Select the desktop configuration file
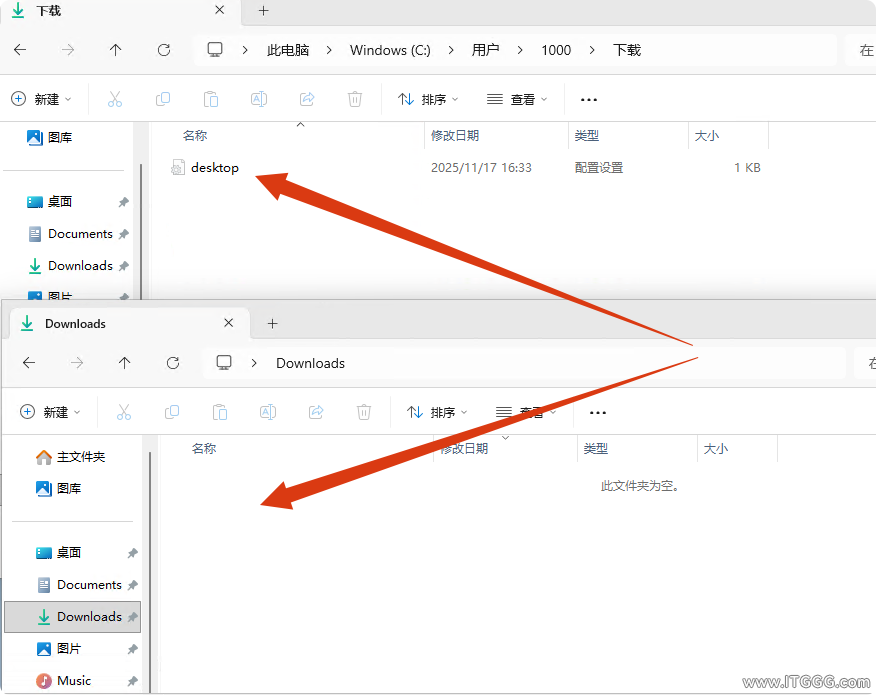876x695 pixels. (x=211, y=167)
